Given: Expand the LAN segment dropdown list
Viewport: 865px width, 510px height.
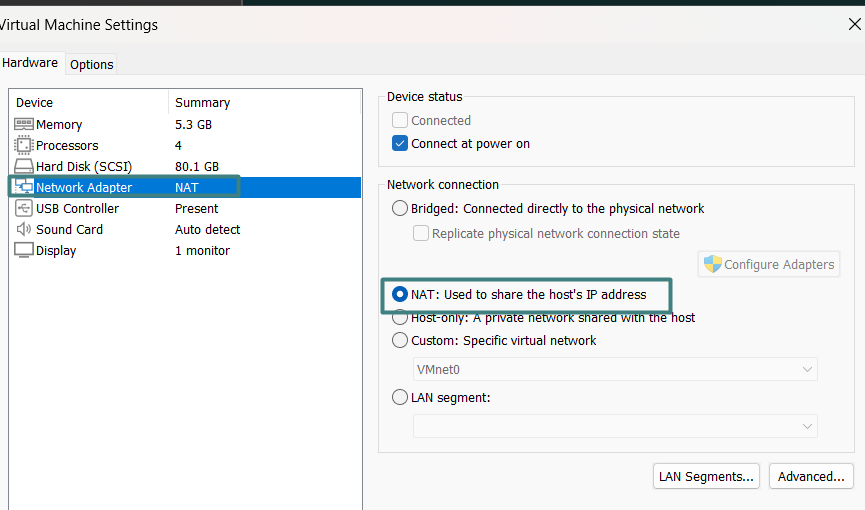Looking at the screenshot, I should (615, 426).
